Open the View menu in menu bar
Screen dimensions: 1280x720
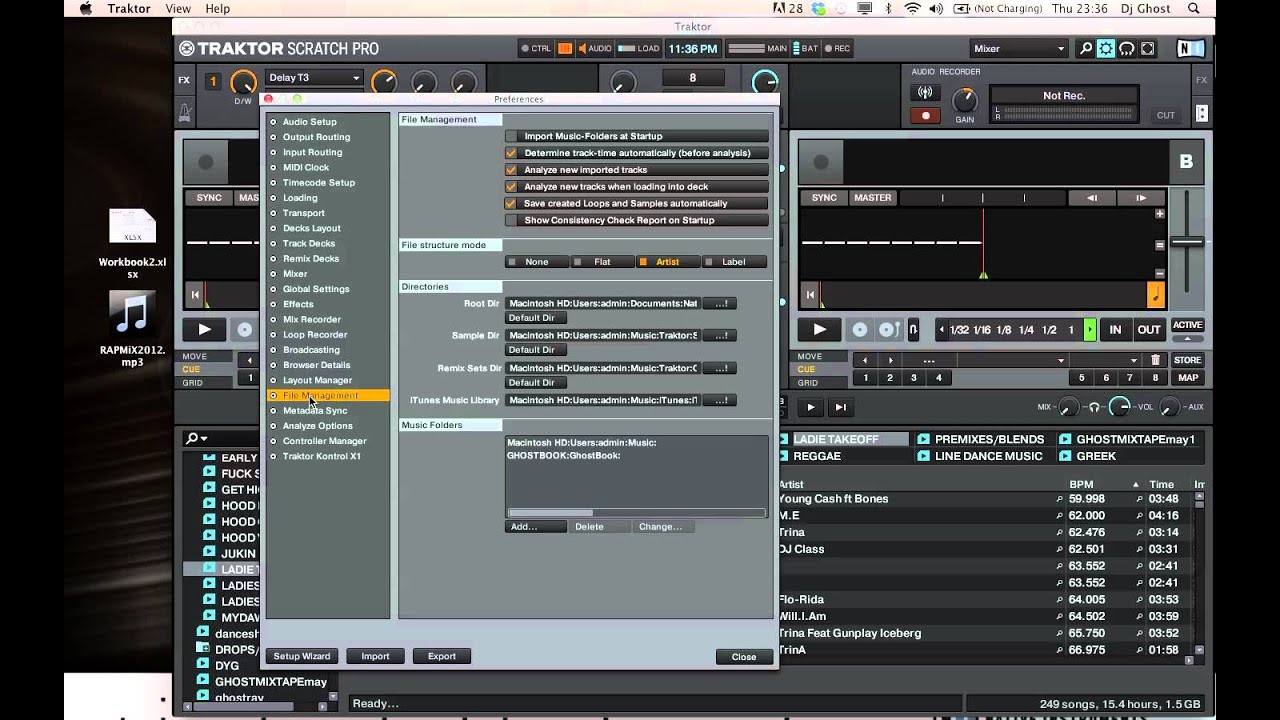point(178,9)
